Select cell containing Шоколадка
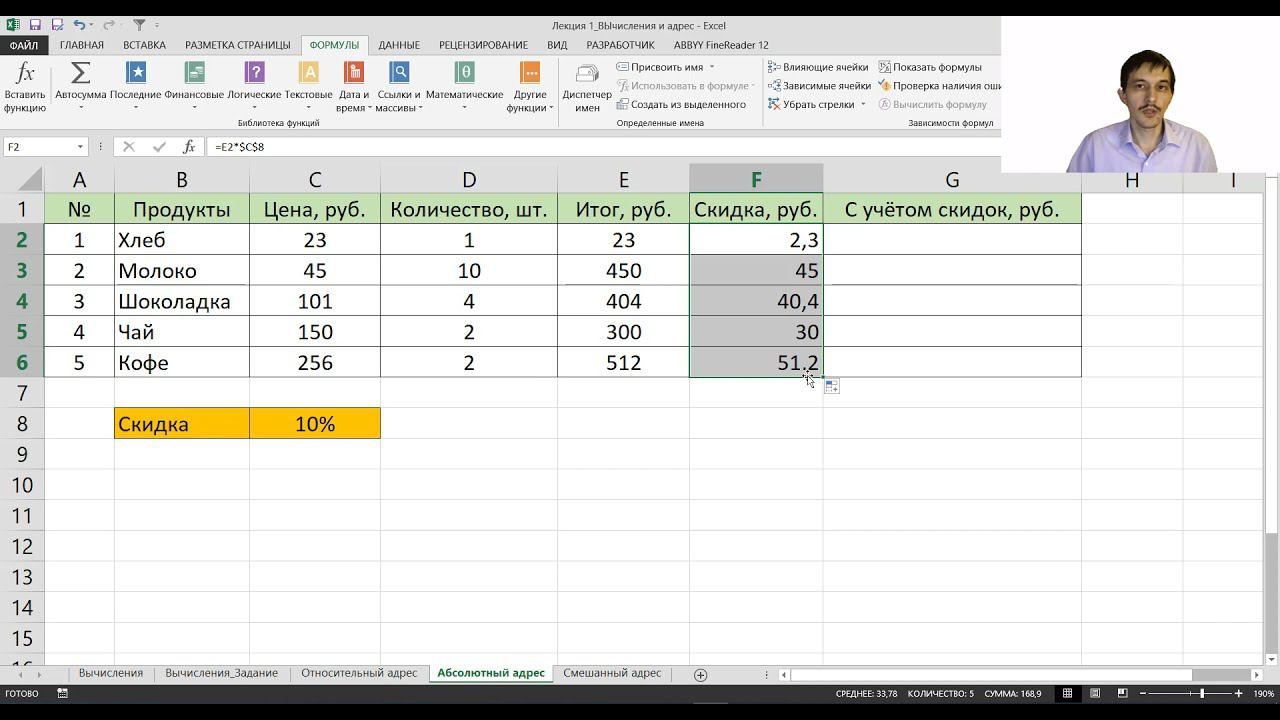The width and height of the screenshot is (1280, 720). point(182,301)
